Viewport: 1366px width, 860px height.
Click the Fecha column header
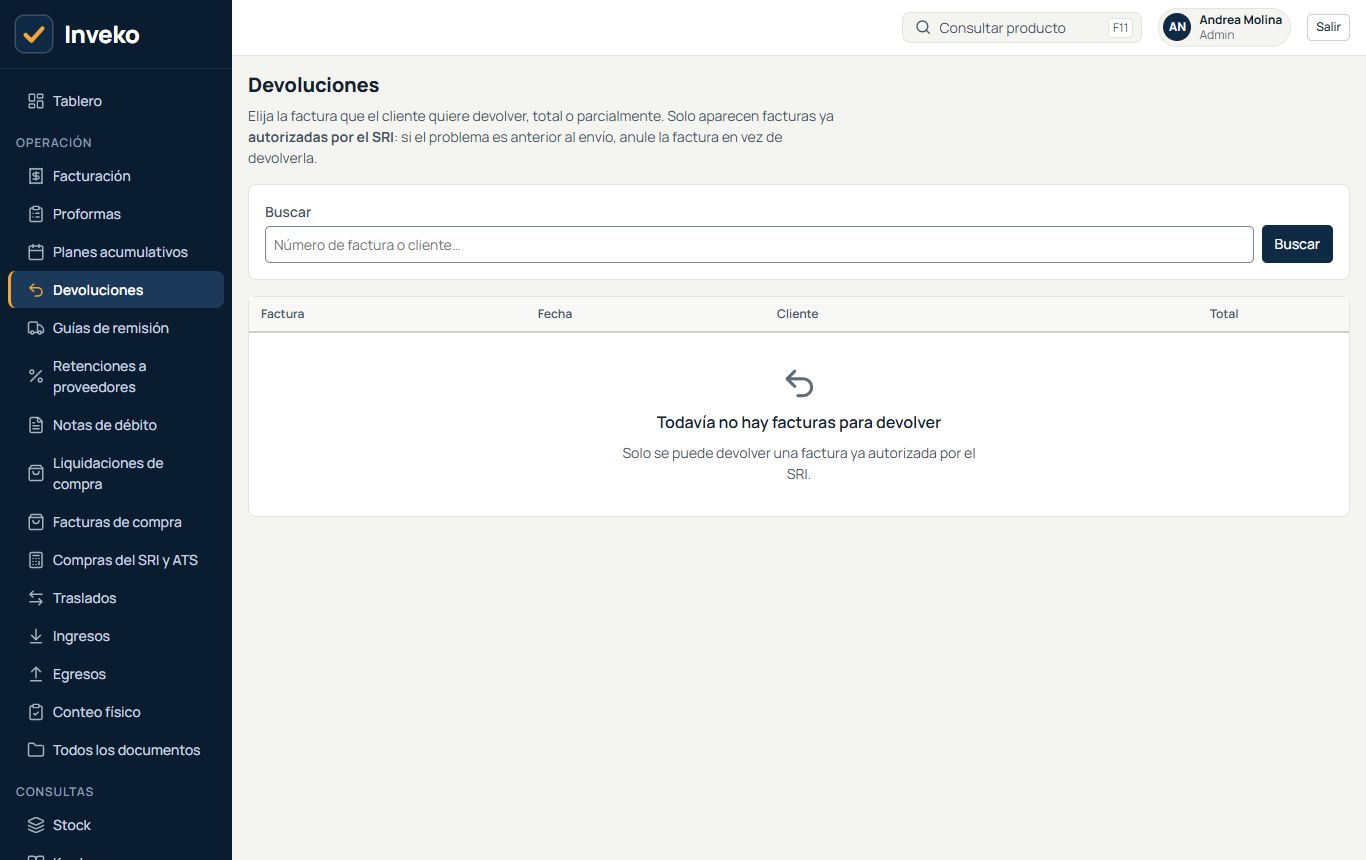tap(555, 314)
